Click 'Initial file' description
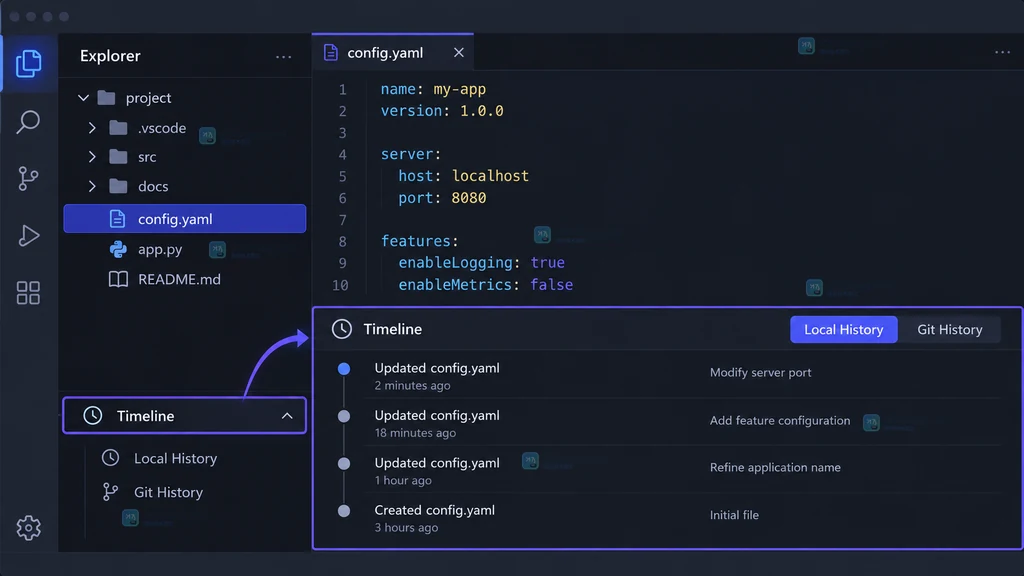The width and height of the screenshot is (1024, 576). click(734, 515)
